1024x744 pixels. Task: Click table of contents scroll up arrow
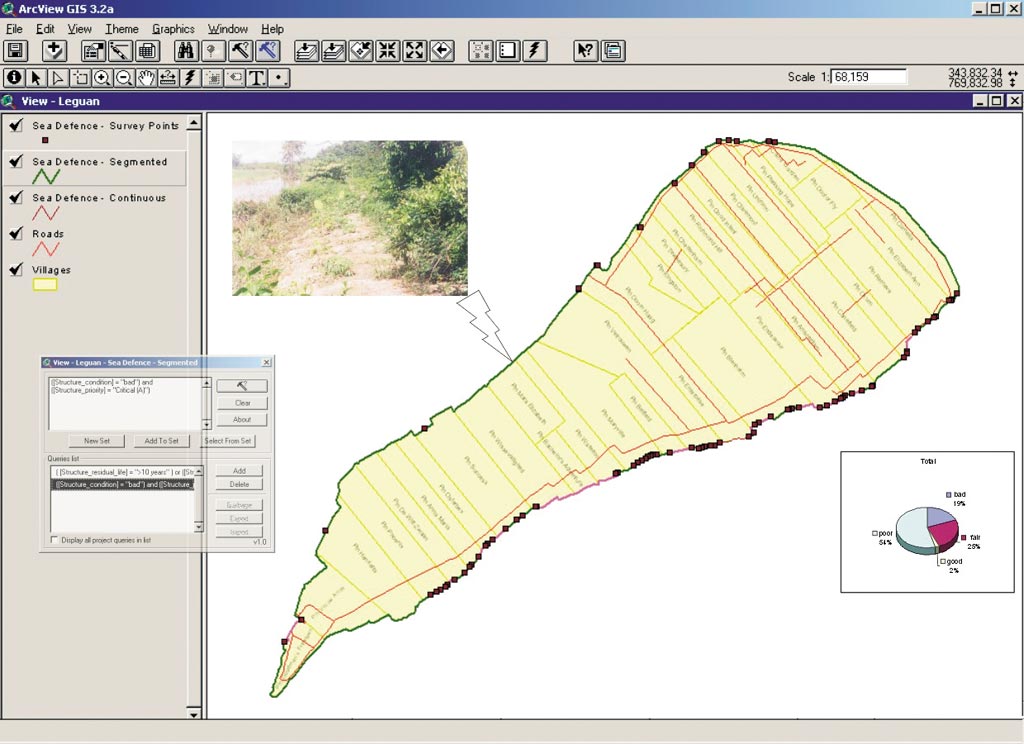194,123
